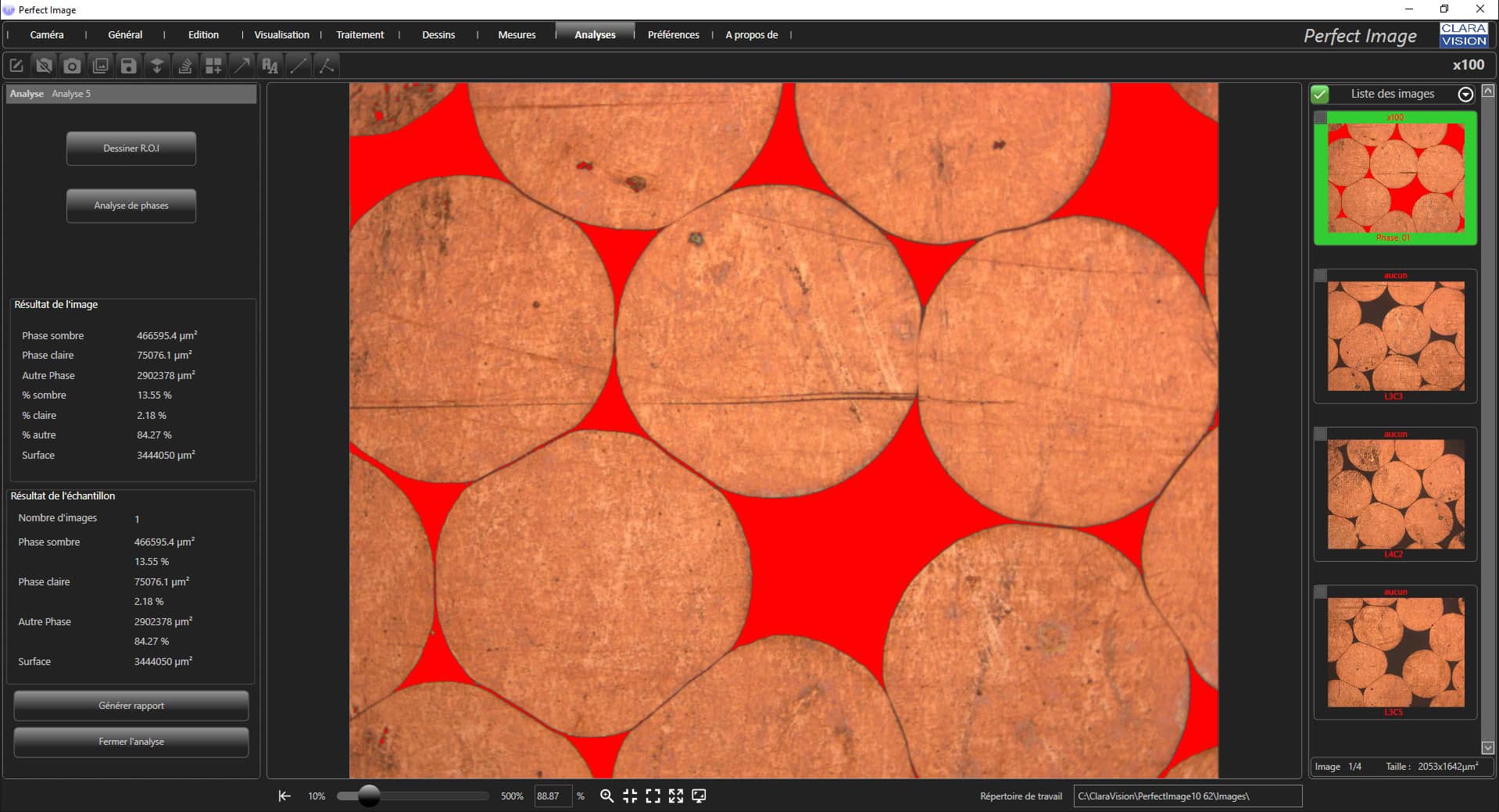This screenshot has width=1499, height=812.
Task: Click the Analyse de phases button
Action: coord(131,206)
